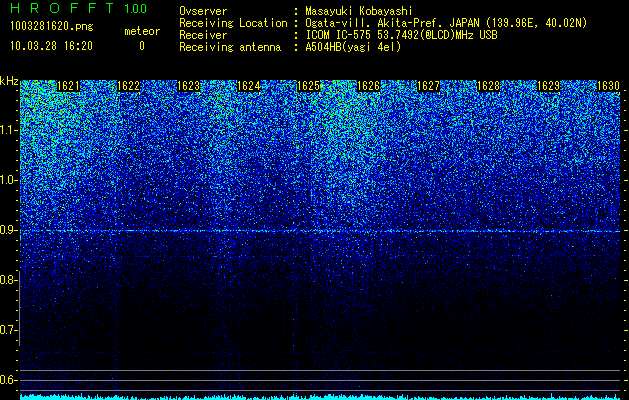The width and height of the screenshot is (629, 400).
Task: Click the 1627 time marker
Action: click(x=428, y=86)
